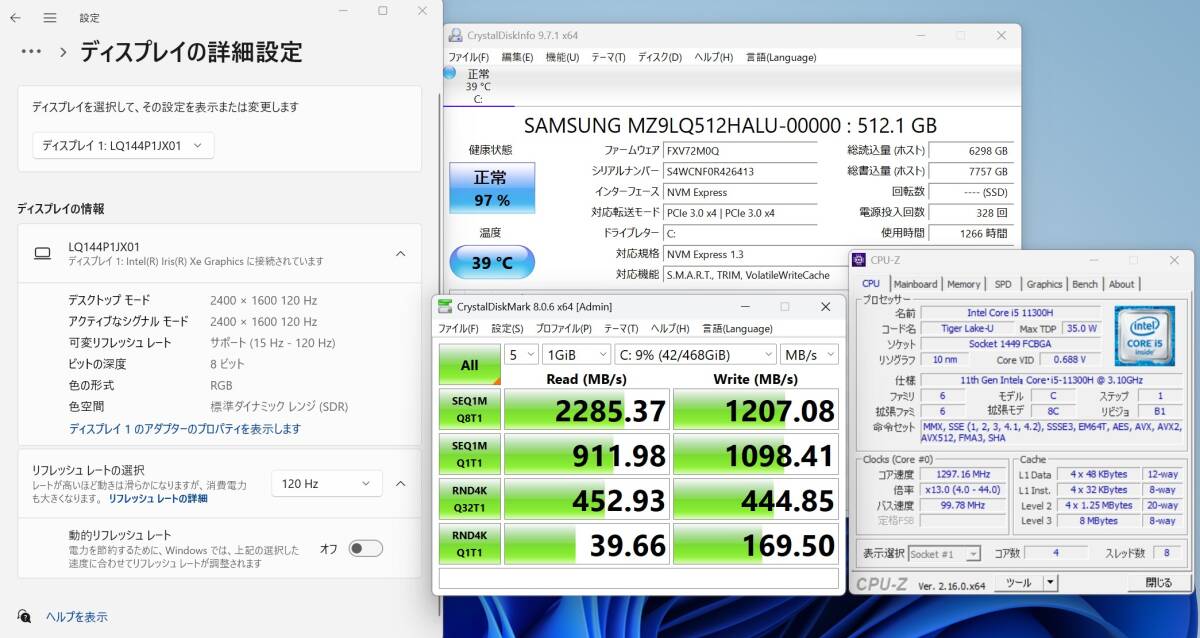This screenshot has height=638, width=1200.
Task: Run the SEQ1M Q8T1 benchmark
Action: pos(469,409)
